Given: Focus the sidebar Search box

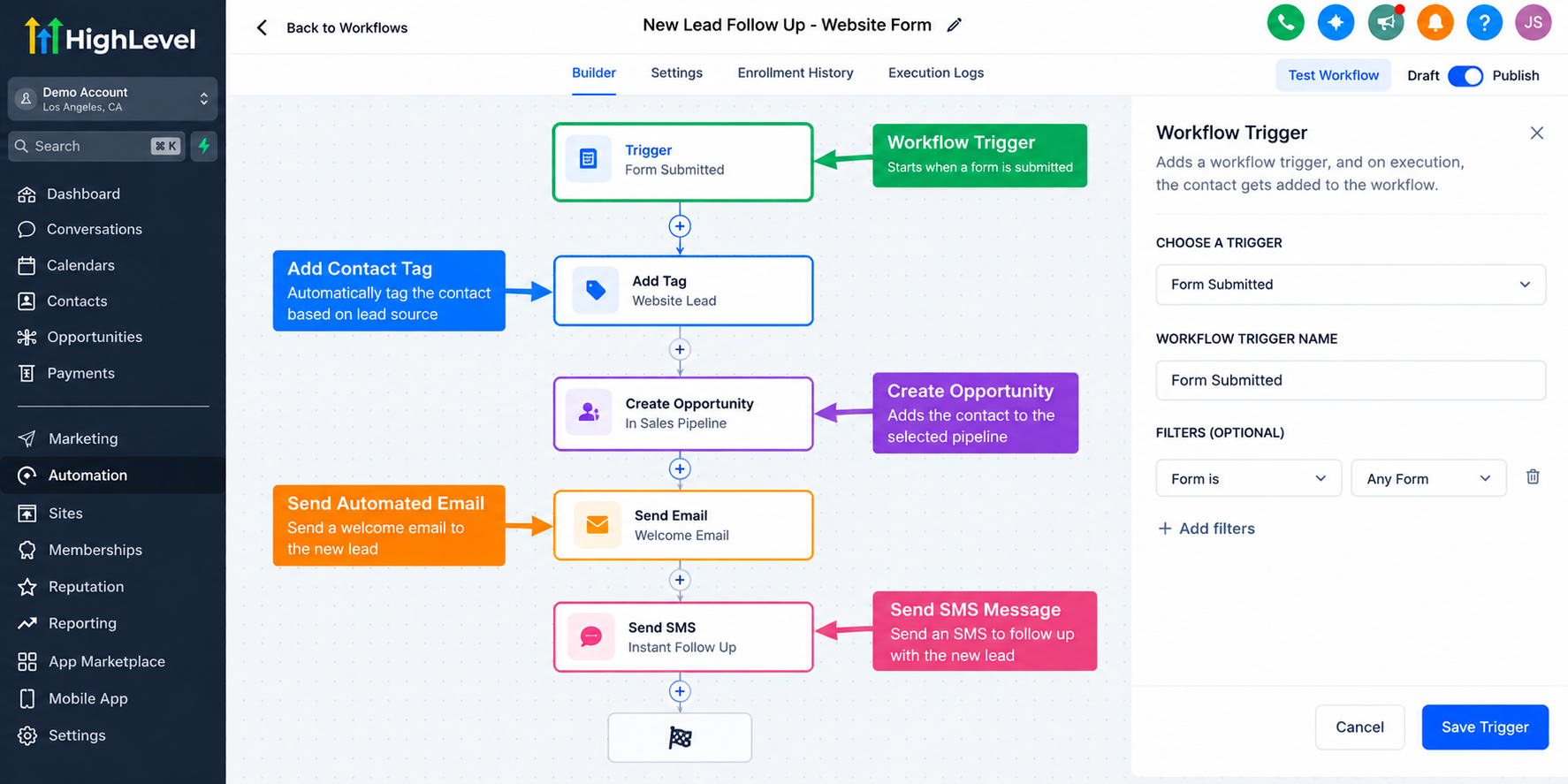Looking at the screenshot, I should tap(96, 146).
